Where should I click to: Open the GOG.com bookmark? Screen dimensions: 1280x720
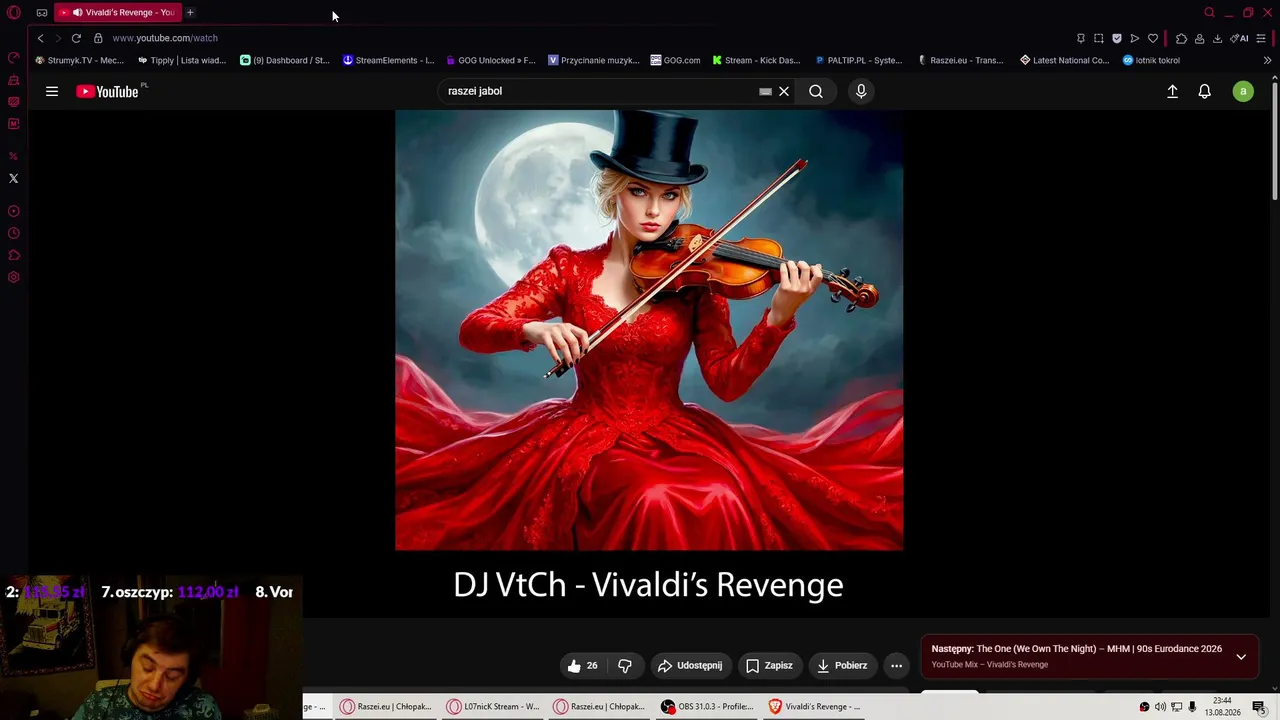coord(675,60)
